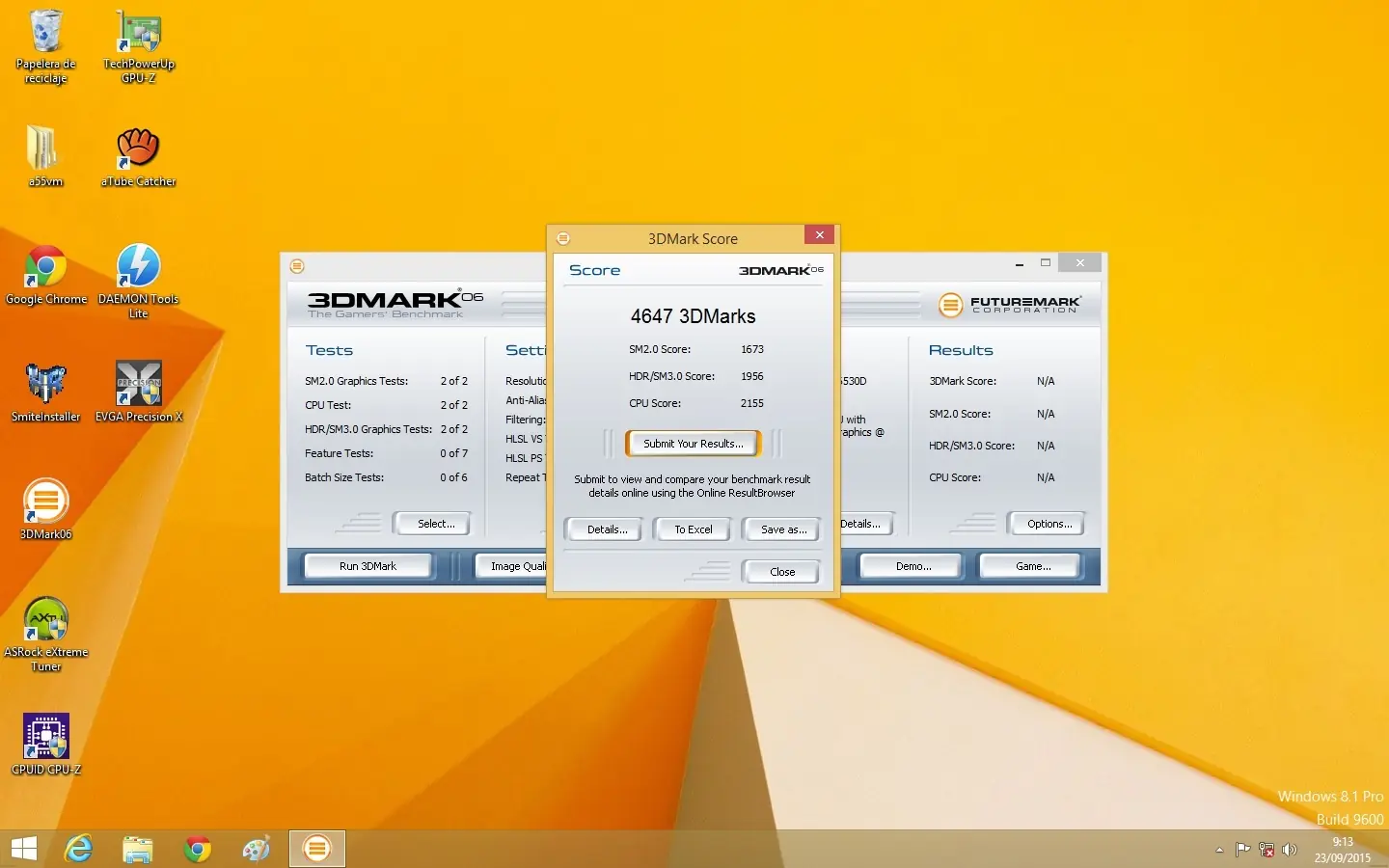Open the volume speaker tray icon
Viewport: 1389px width, 868px height.
(x=1290, y=850)
